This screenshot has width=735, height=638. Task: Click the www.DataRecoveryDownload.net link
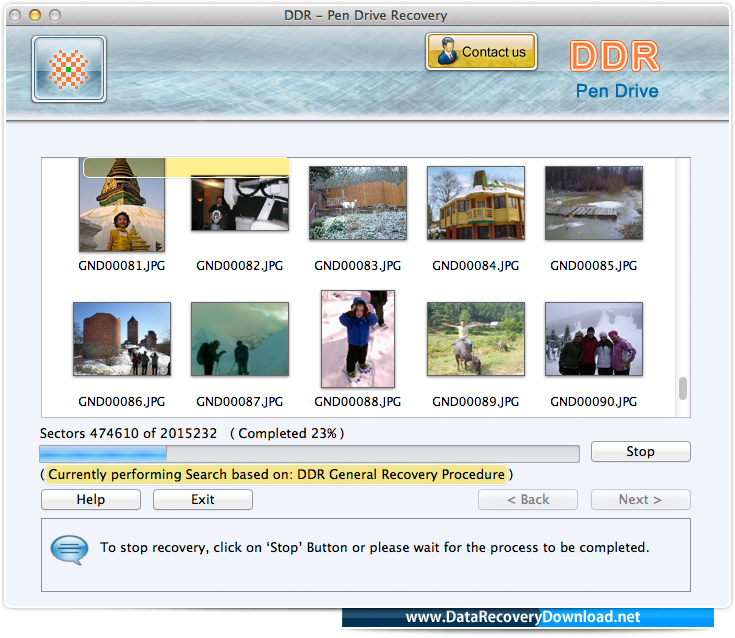click(523, 617)
